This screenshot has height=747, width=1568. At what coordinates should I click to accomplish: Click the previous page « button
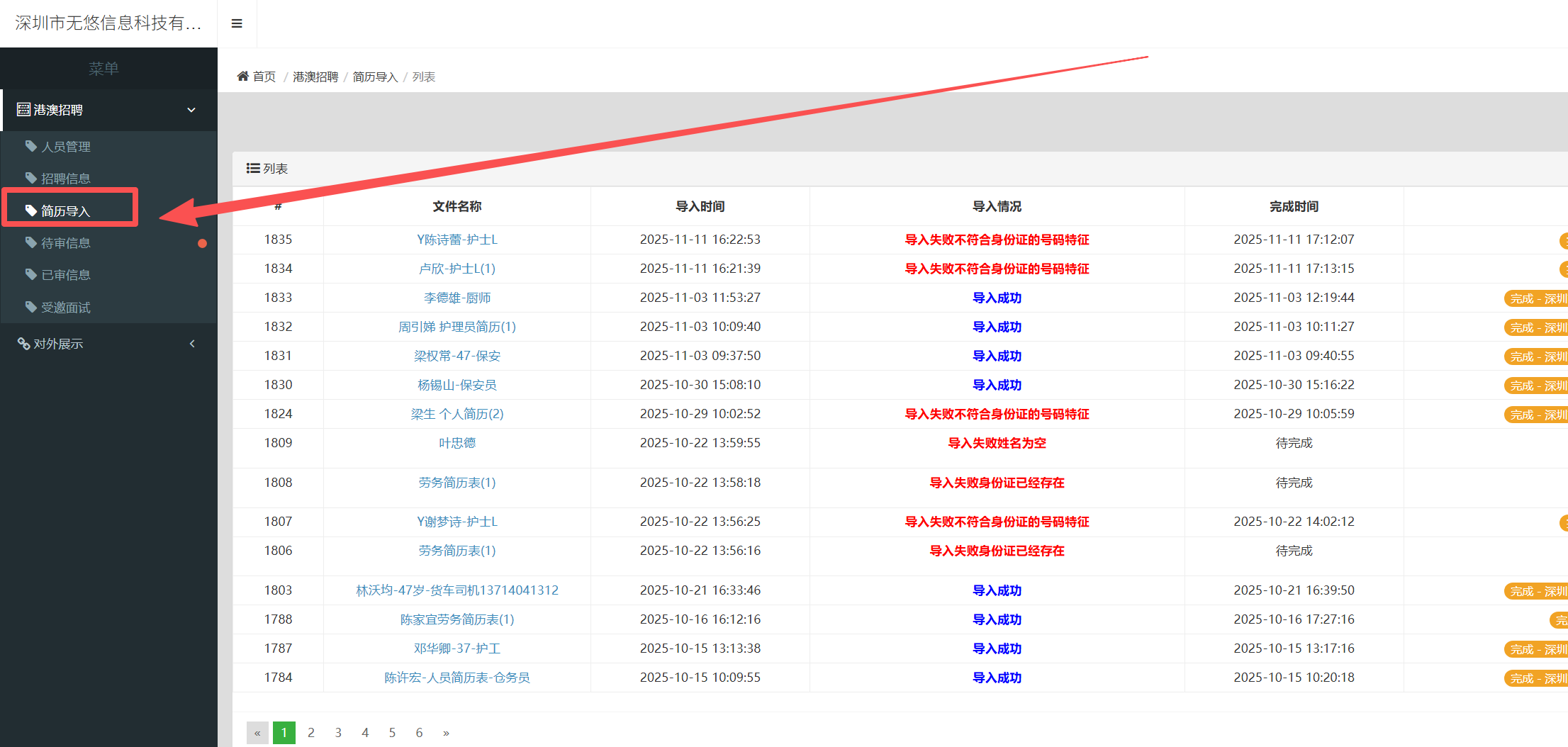(x=257, y=732)
